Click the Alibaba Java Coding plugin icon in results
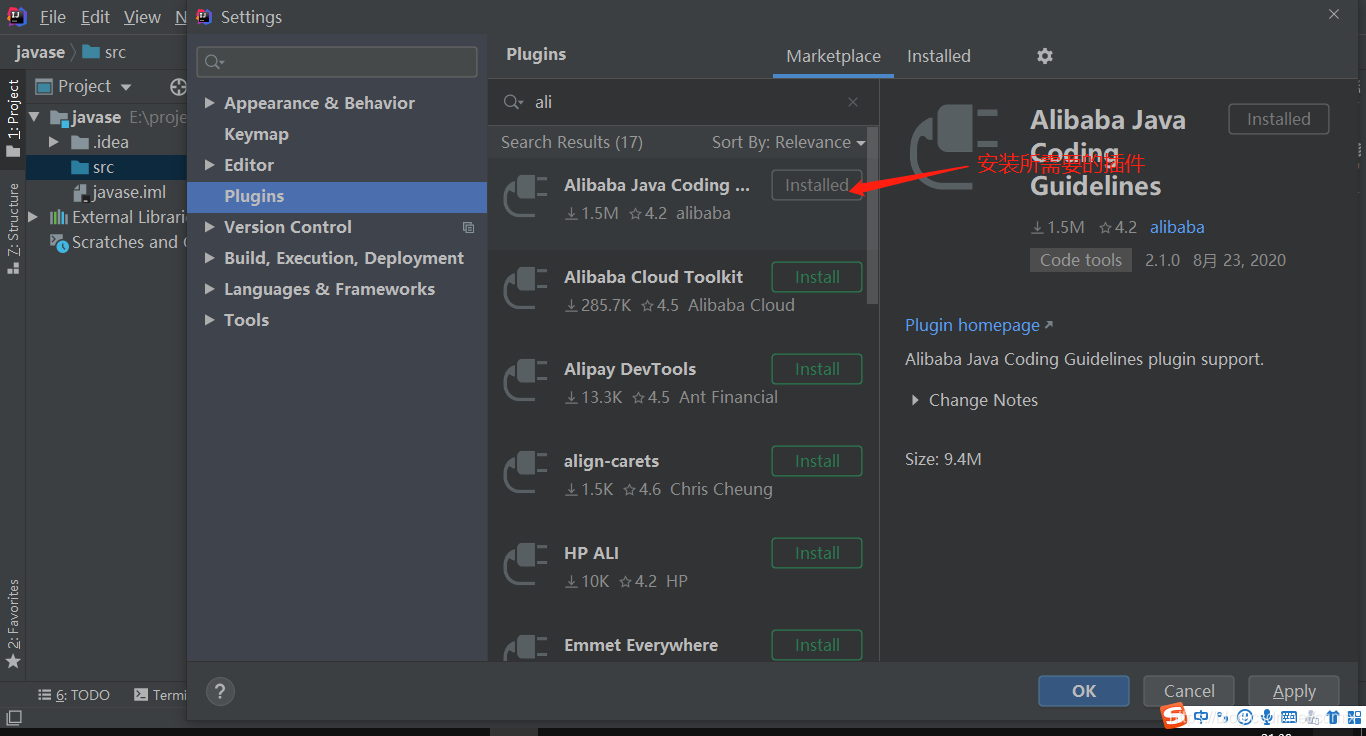 pos(526,198)
